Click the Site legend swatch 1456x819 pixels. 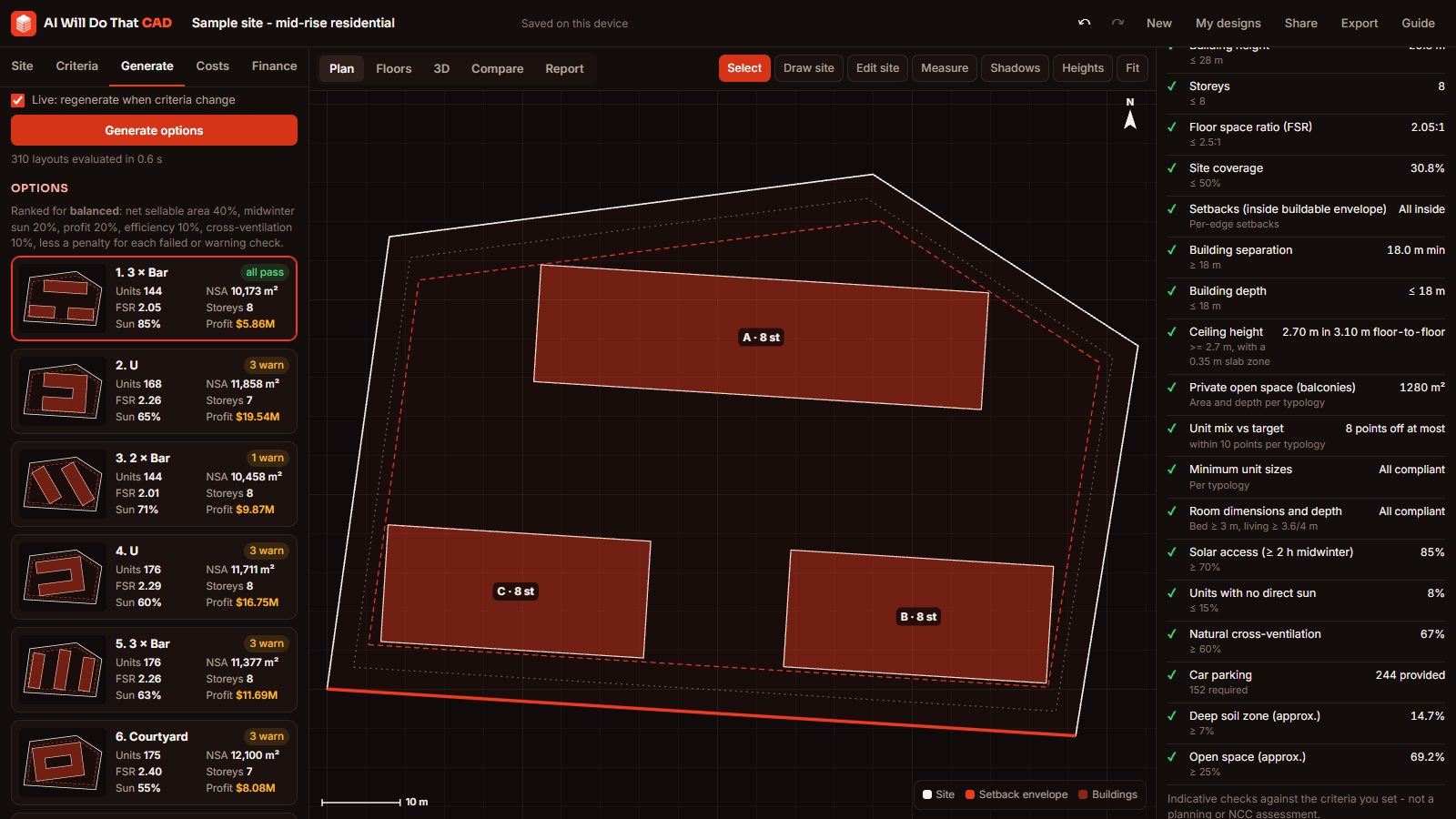927,794
